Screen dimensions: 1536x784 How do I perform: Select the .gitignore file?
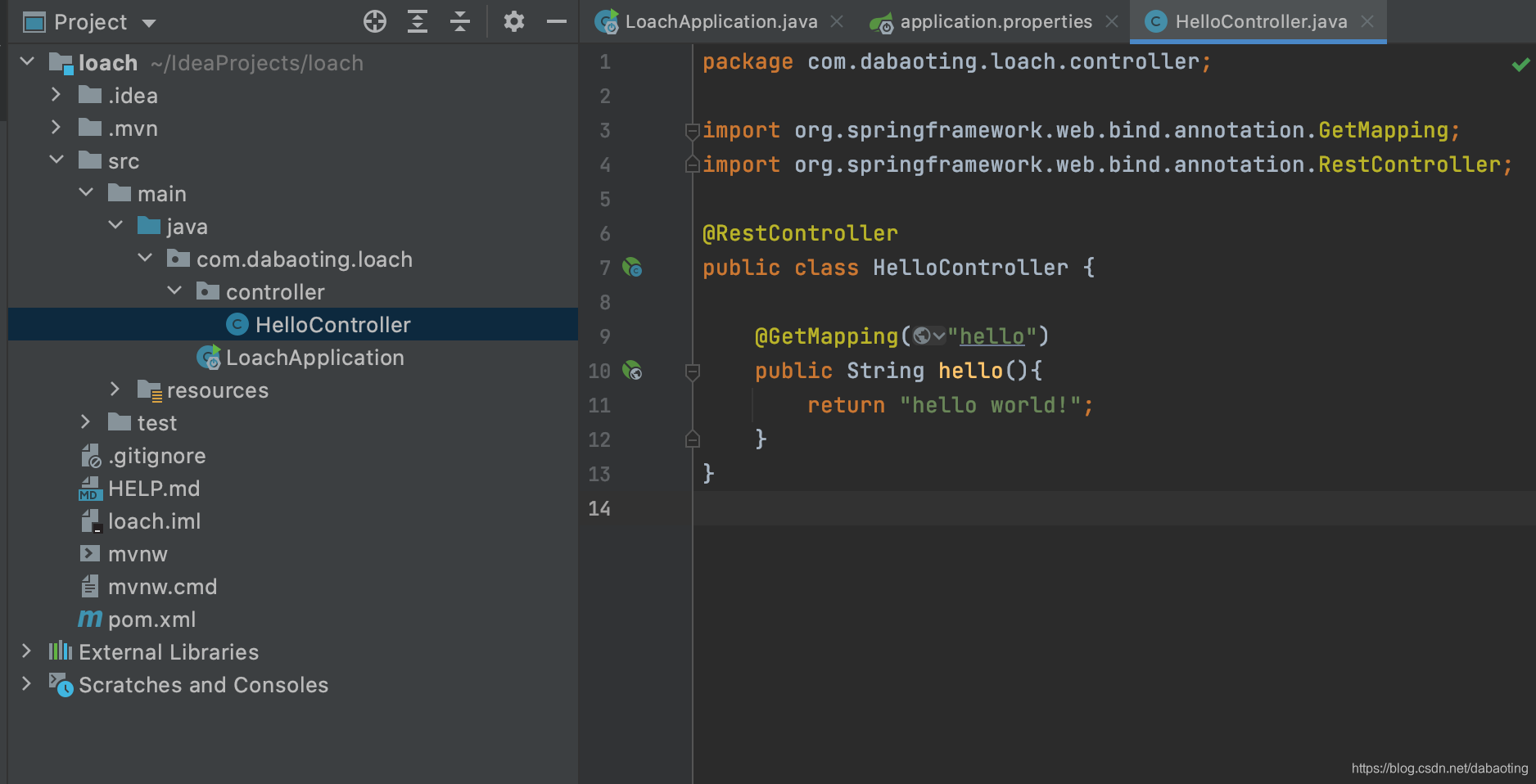coord(156,456)
